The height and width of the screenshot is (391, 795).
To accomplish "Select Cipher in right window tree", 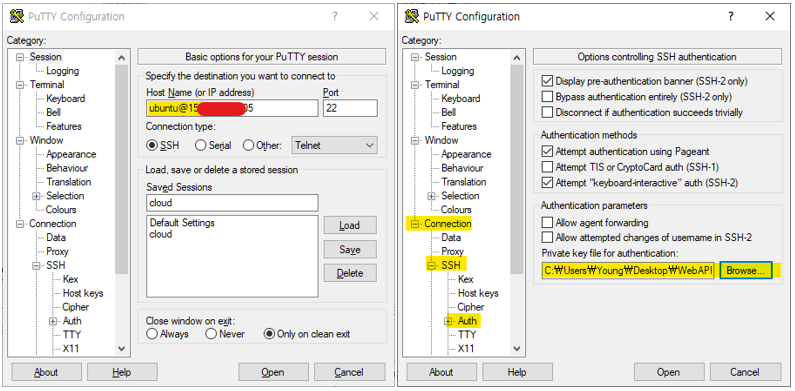I will (471, 307).
